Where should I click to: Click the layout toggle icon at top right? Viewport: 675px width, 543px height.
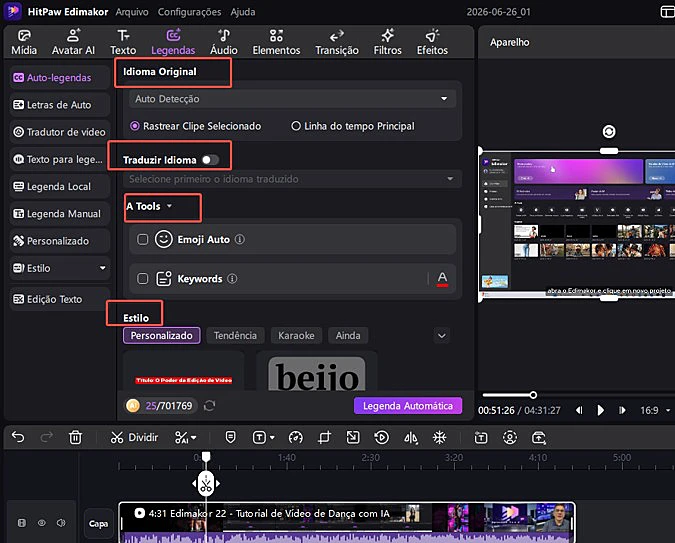pos(667,12)
